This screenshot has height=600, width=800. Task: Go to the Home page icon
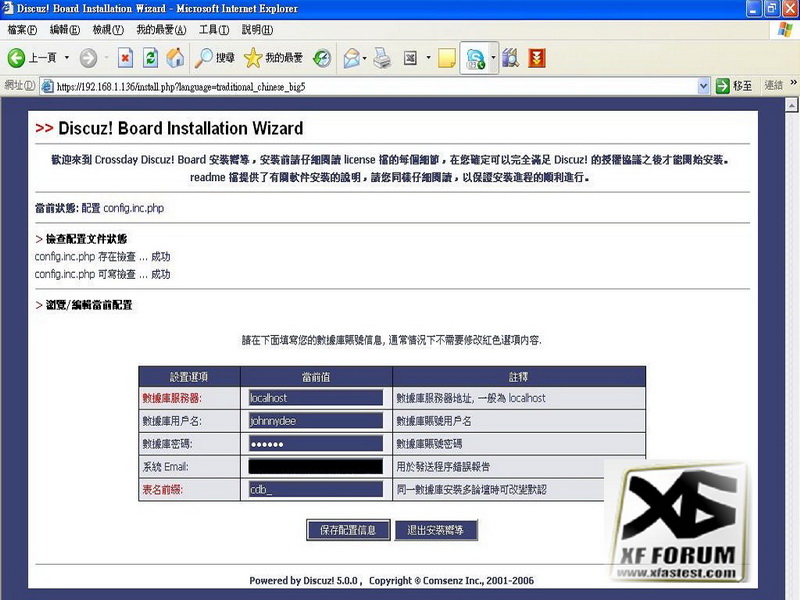click(175, 58)
